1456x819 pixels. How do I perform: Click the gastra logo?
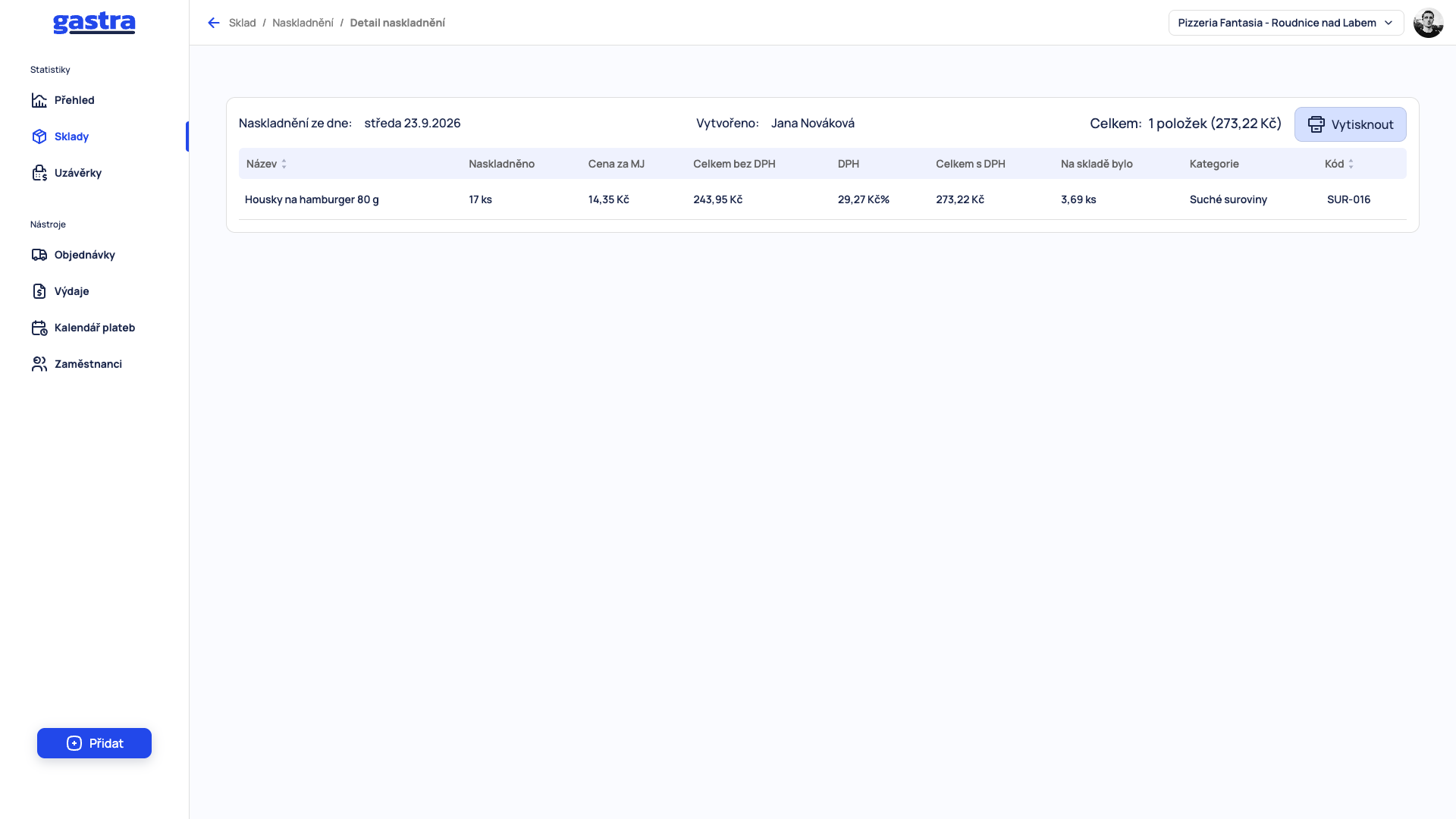(94, 23)
